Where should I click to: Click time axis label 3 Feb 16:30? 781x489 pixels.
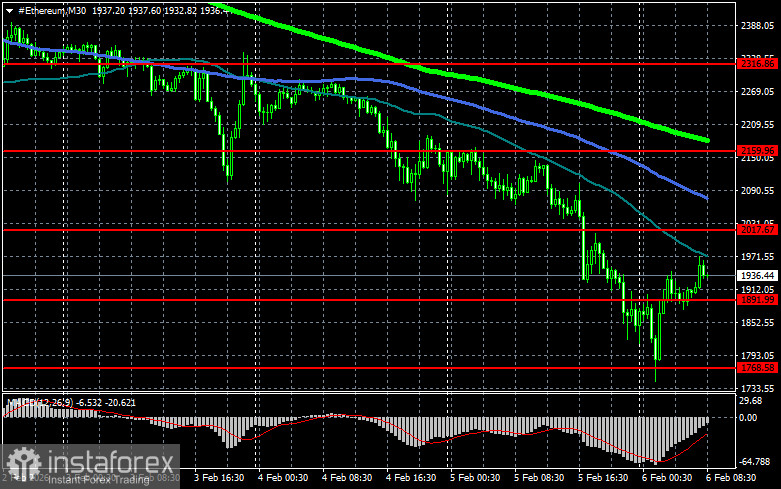pyautogui.click(x=219, y=478)
